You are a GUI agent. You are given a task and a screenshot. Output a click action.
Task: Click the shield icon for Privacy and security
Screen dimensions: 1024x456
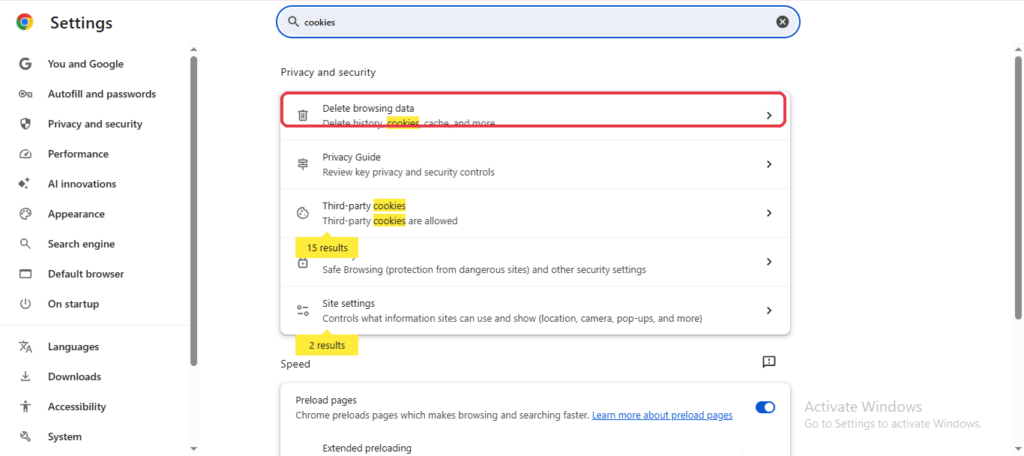tap(25, 124)
